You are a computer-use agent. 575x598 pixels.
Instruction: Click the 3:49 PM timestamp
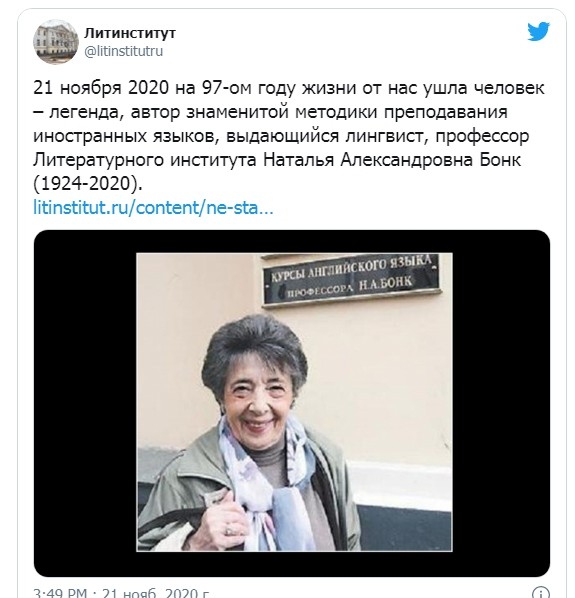pos(60,592)
